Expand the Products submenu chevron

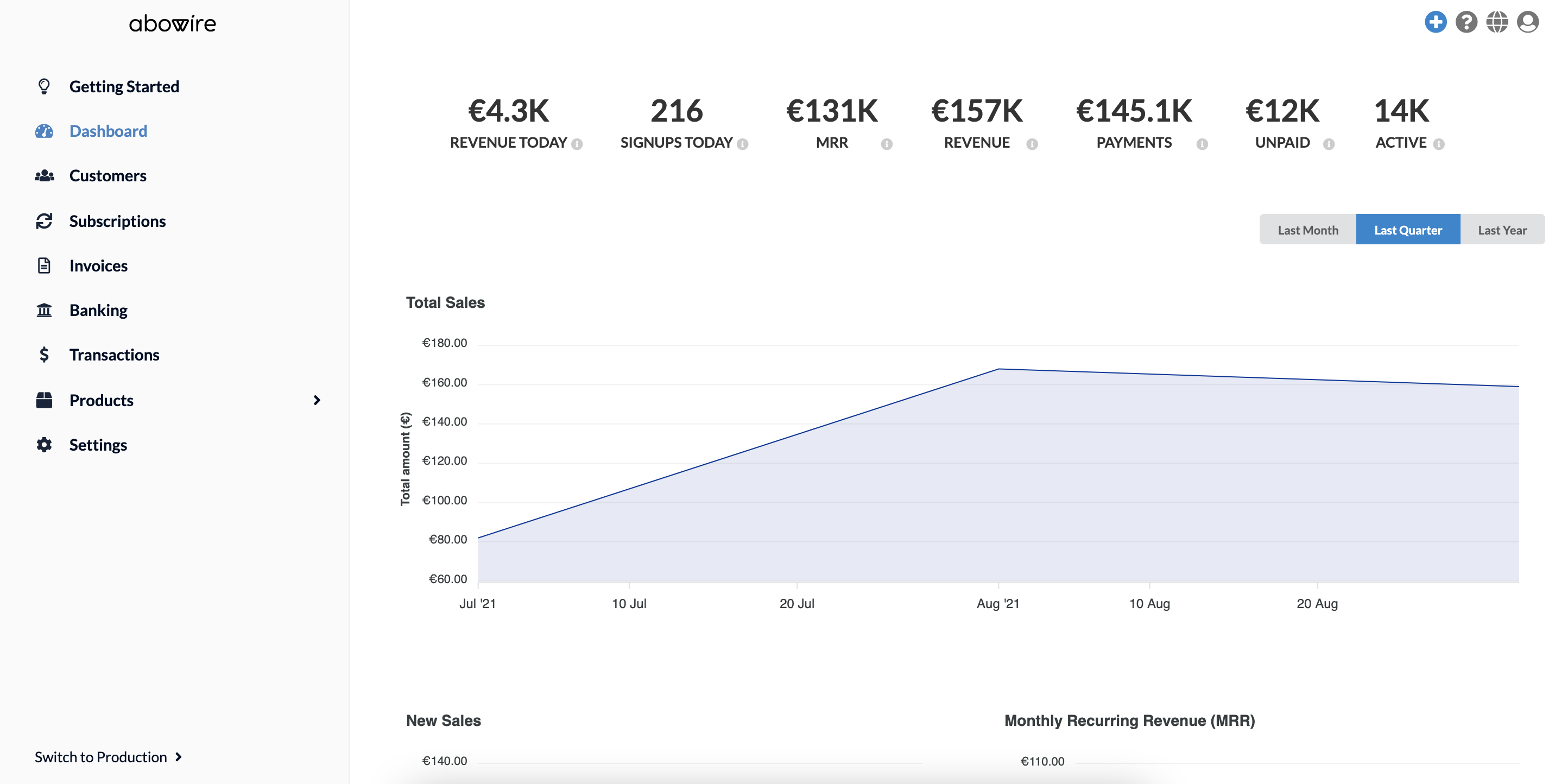click(x=317, y=400)
